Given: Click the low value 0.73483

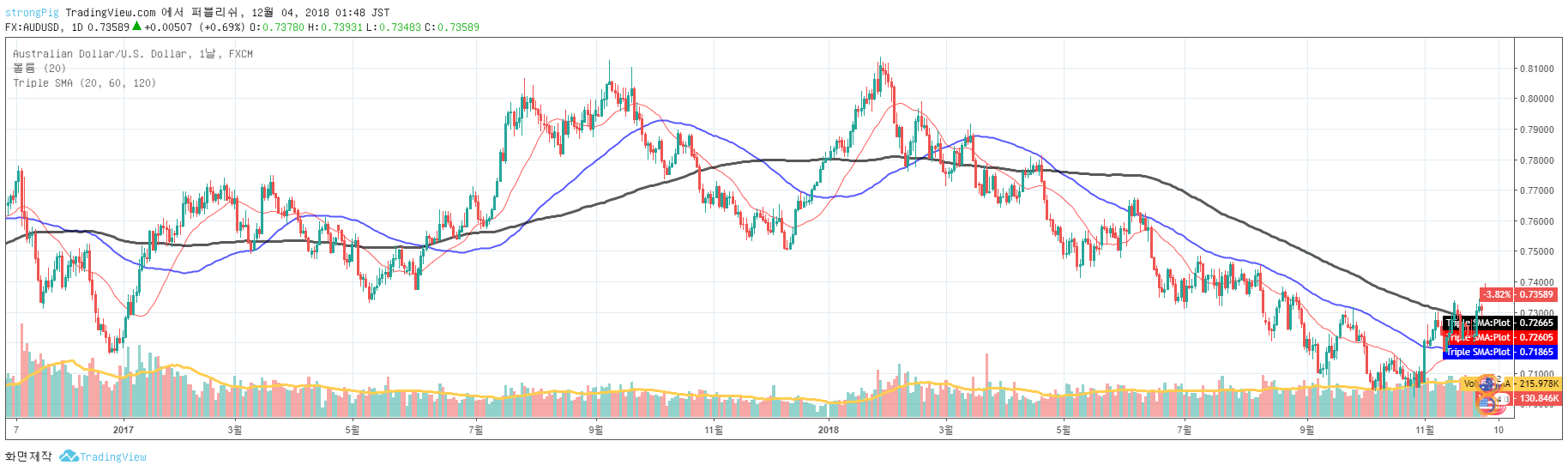Looking at the screenshot, I should 400,27.
